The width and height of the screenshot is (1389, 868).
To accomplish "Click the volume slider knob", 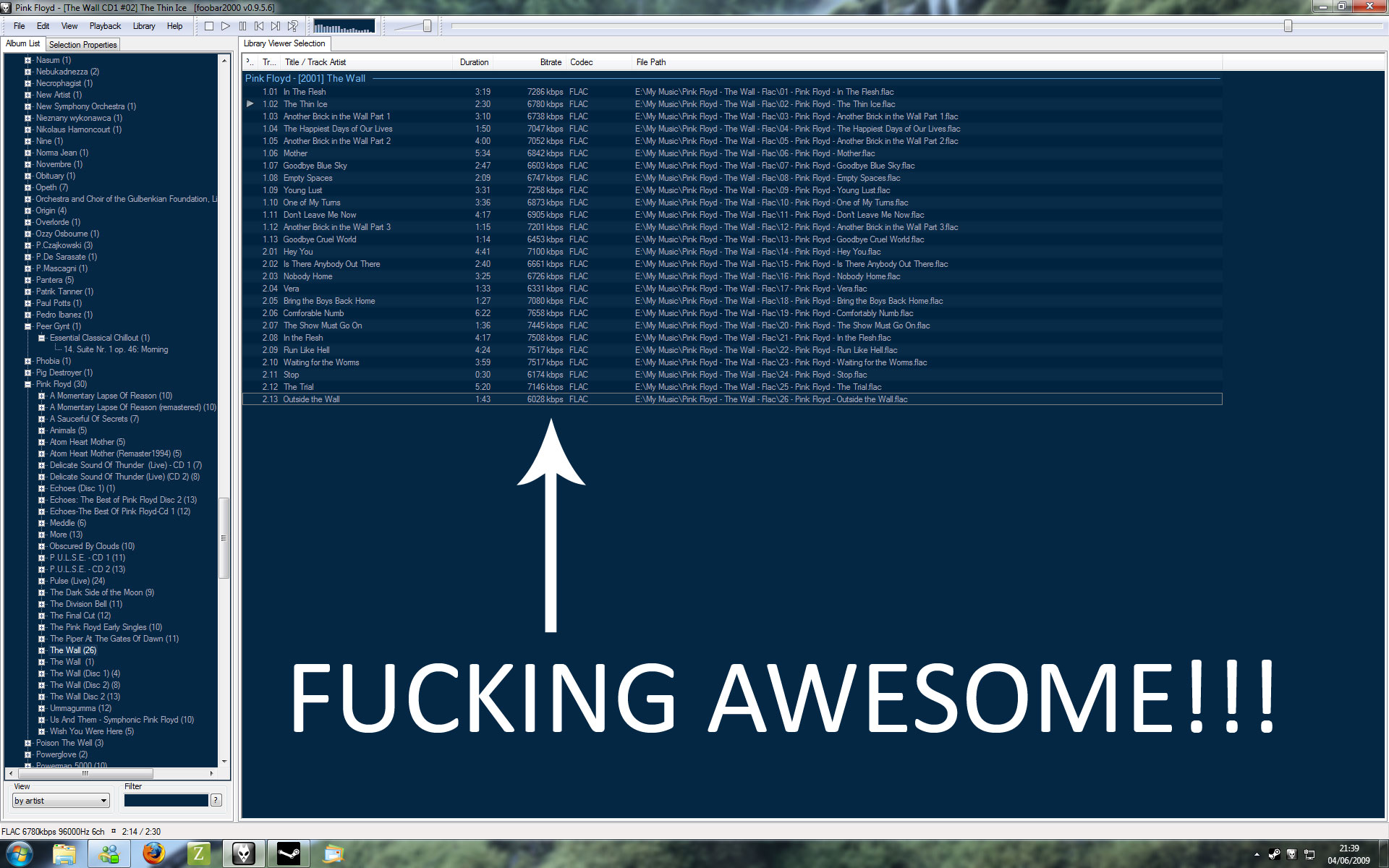I will 427,26.
